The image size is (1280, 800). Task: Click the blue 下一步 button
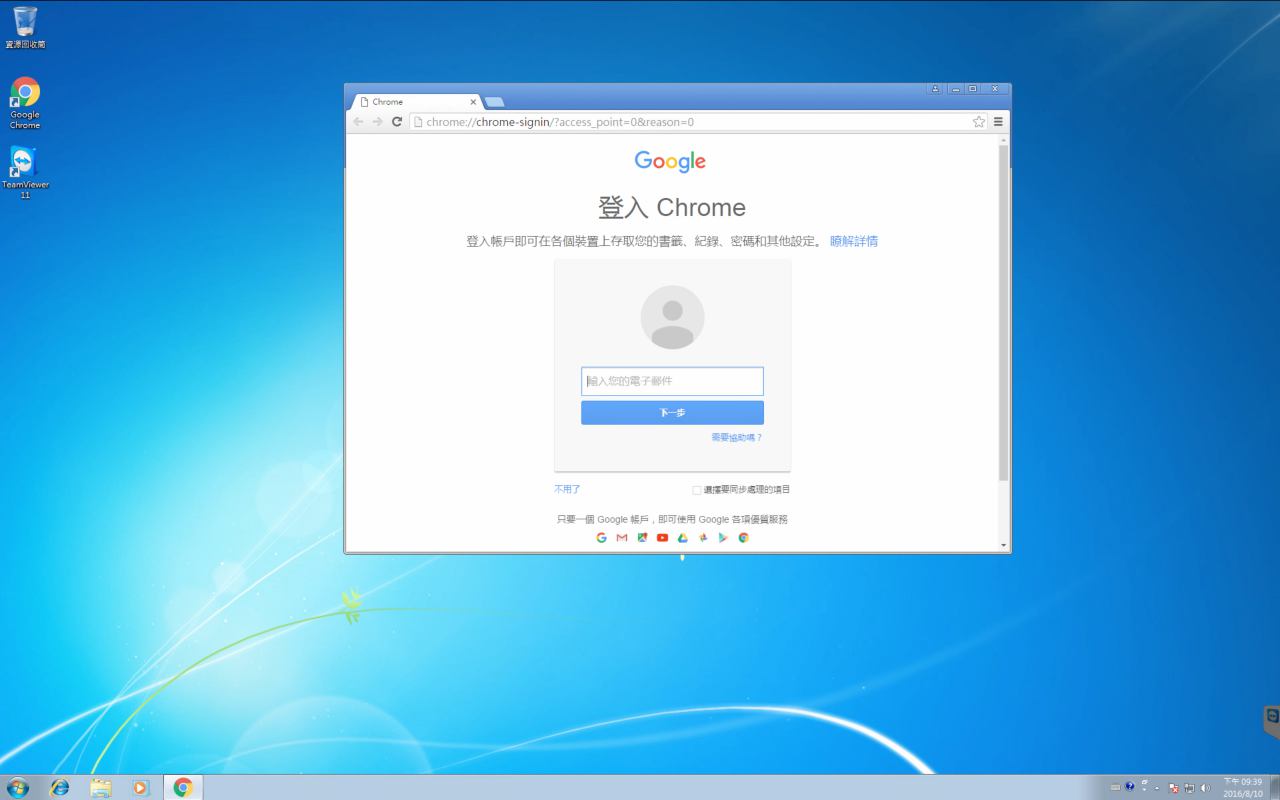coord(672,413)
